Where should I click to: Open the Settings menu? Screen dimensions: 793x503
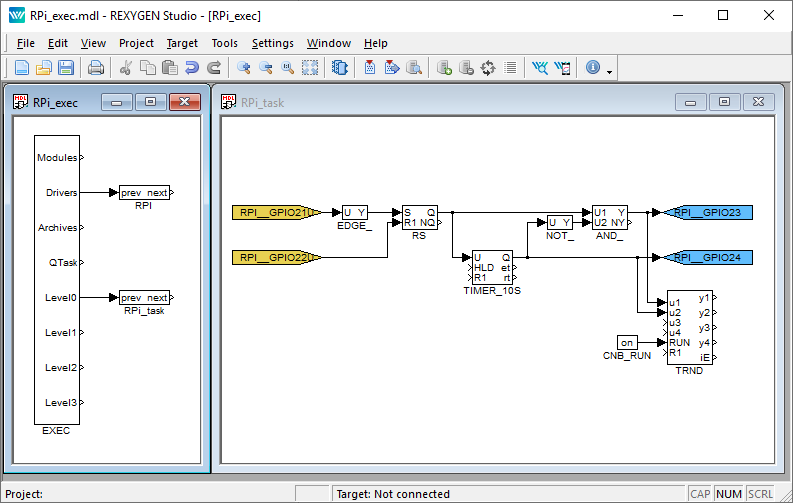point(272,43)
